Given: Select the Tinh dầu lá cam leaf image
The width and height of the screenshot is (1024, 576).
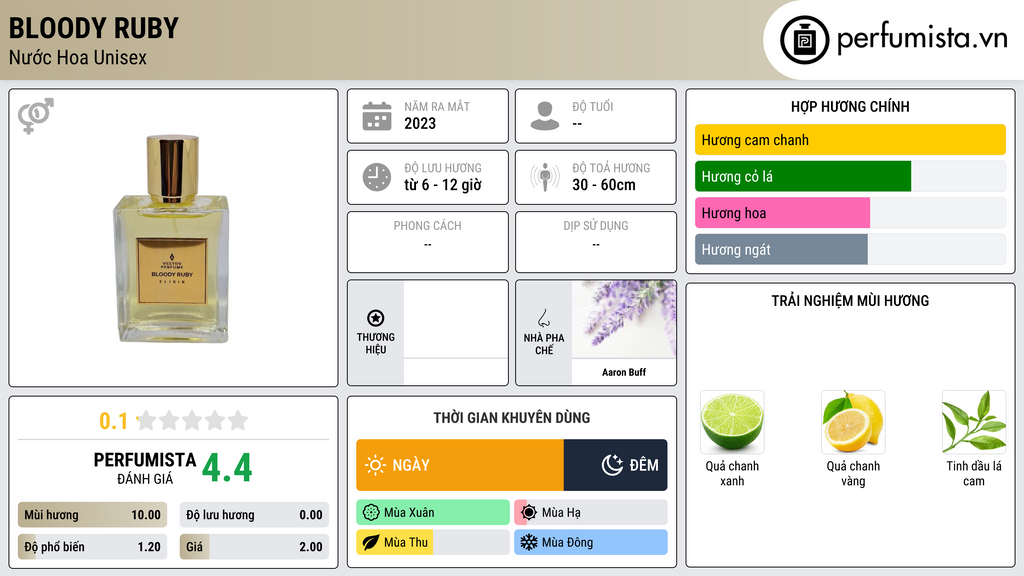Looking at the screenshot, I should 974,422.
